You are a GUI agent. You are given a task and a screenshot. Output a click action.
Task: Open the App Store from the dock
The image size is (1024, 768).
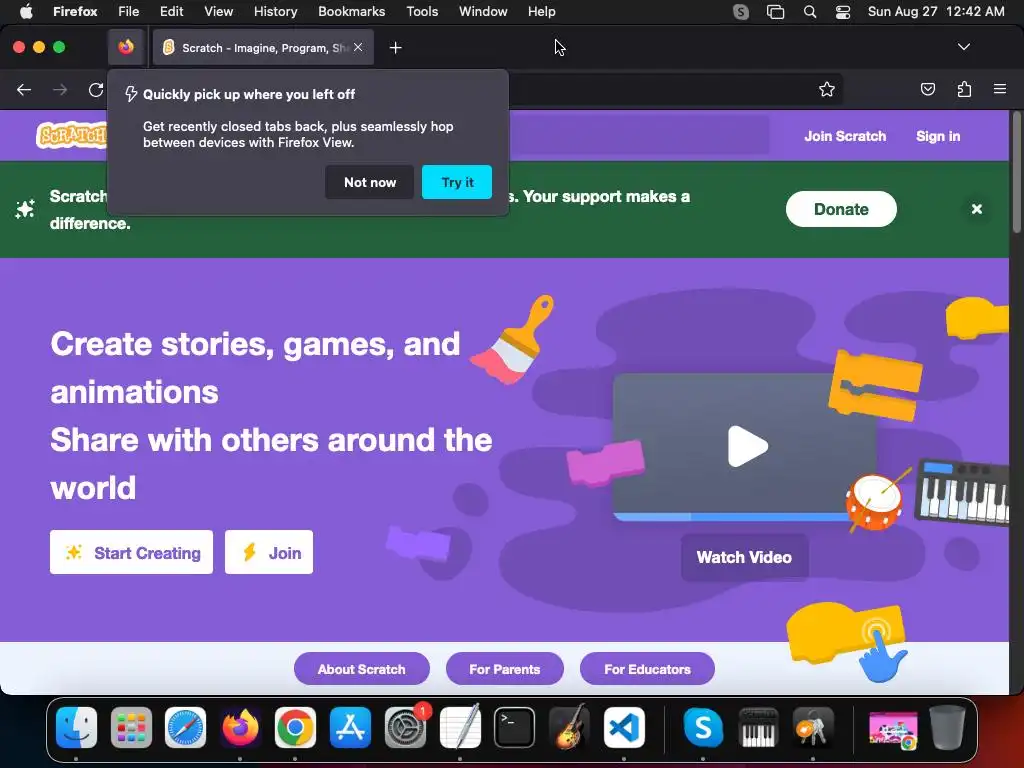coord(350,727)
